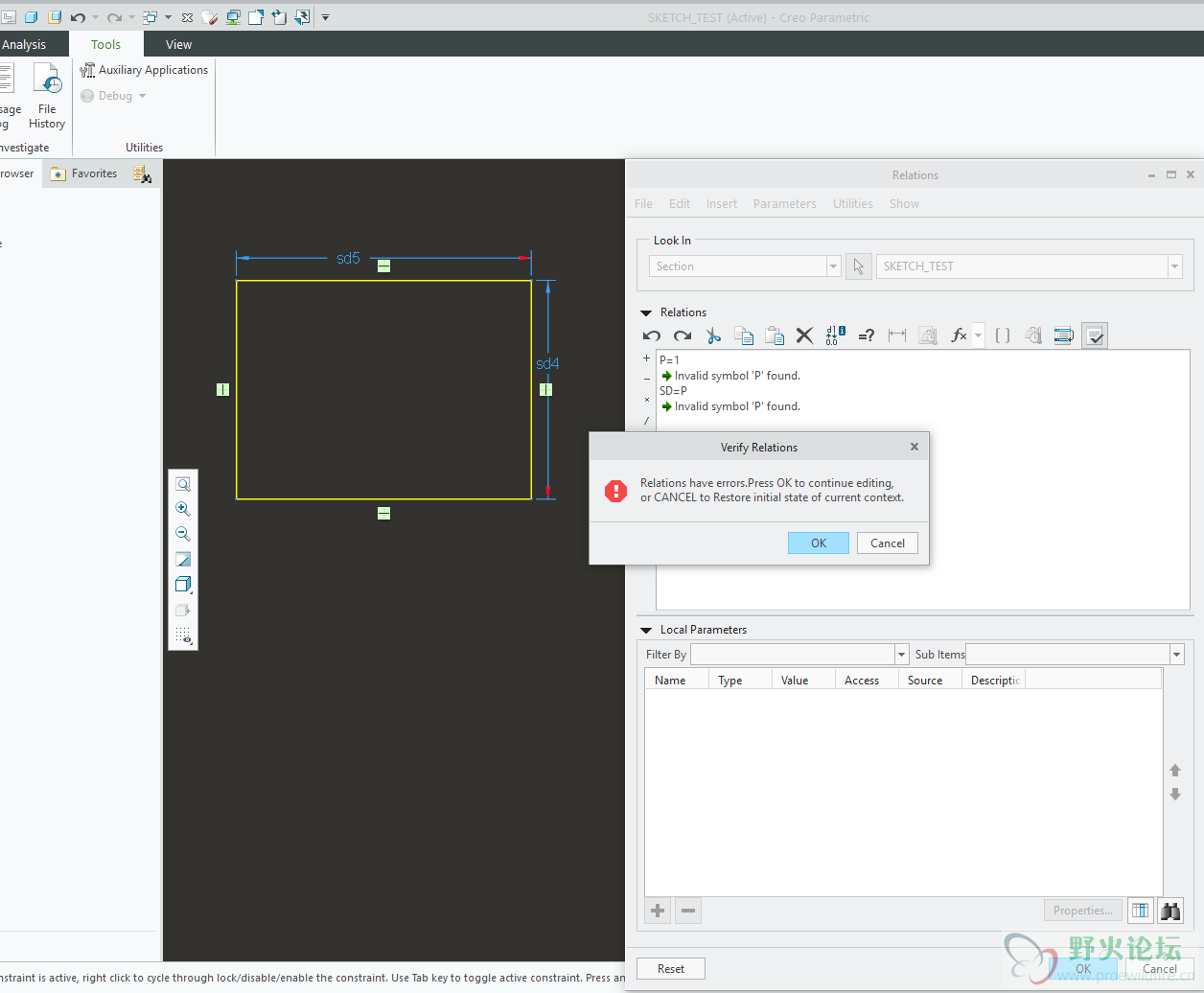Click the Refit view icon in graphics toolbar
1204x993 pixels.
pos(183,484)
